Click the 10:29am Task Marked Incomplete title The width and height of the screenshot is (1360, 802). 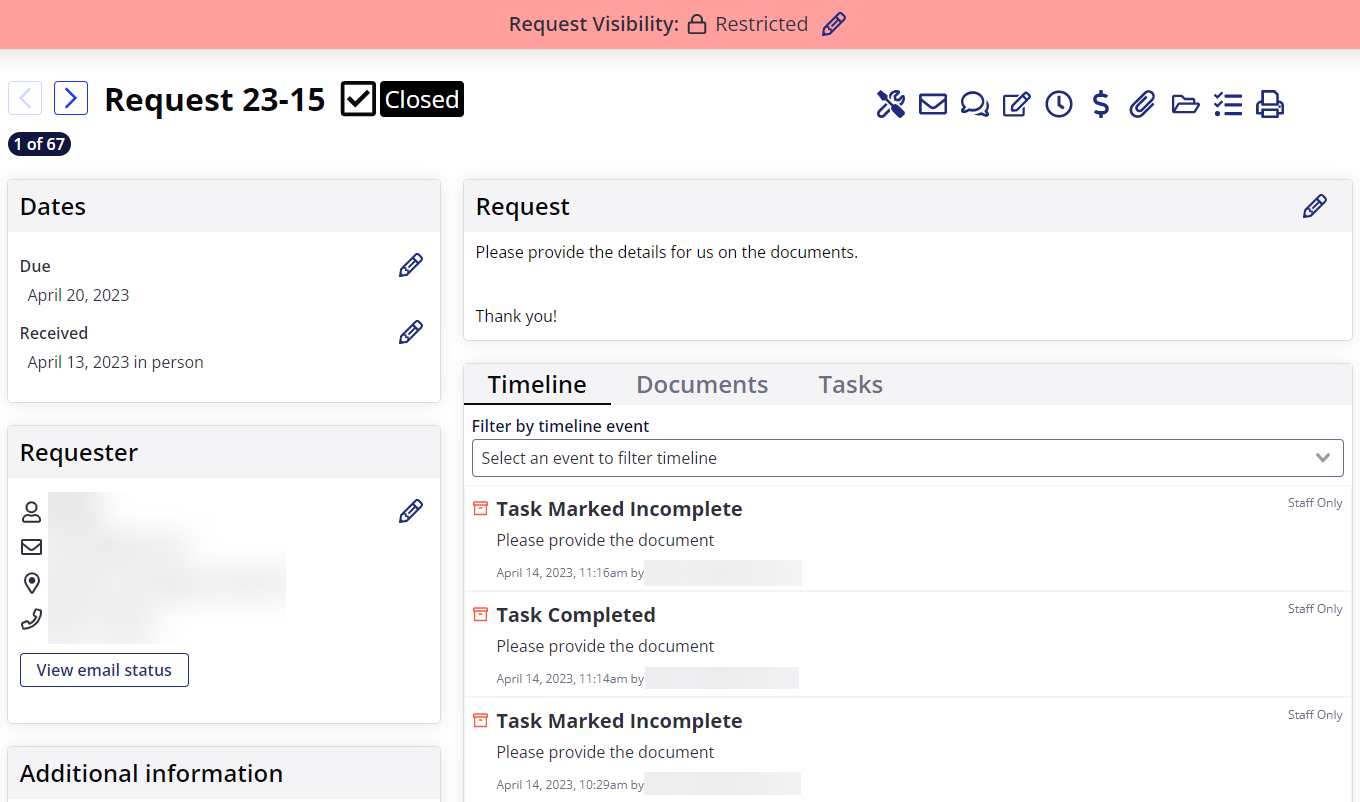click(x=619, y=721)
